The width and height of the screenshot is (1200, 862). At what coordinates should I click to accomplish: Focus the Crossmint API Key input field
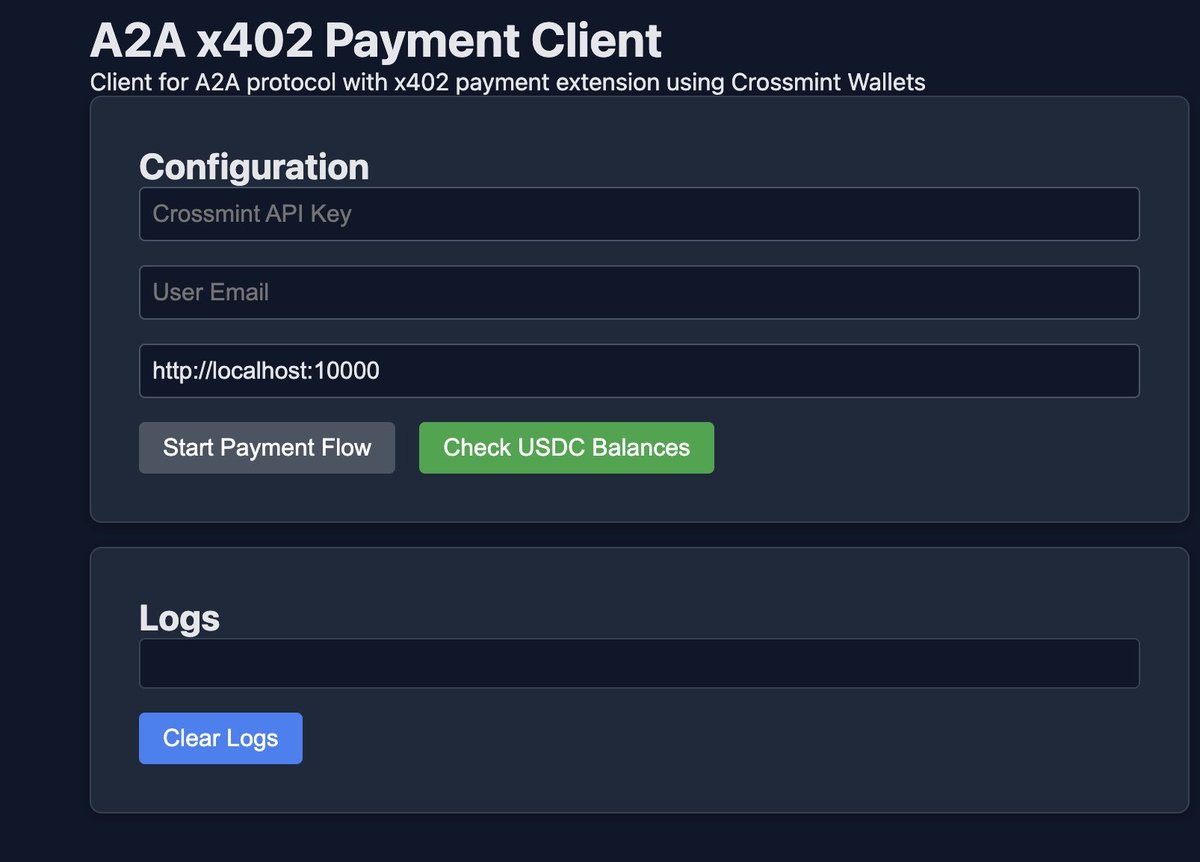[x=639, y=214]
